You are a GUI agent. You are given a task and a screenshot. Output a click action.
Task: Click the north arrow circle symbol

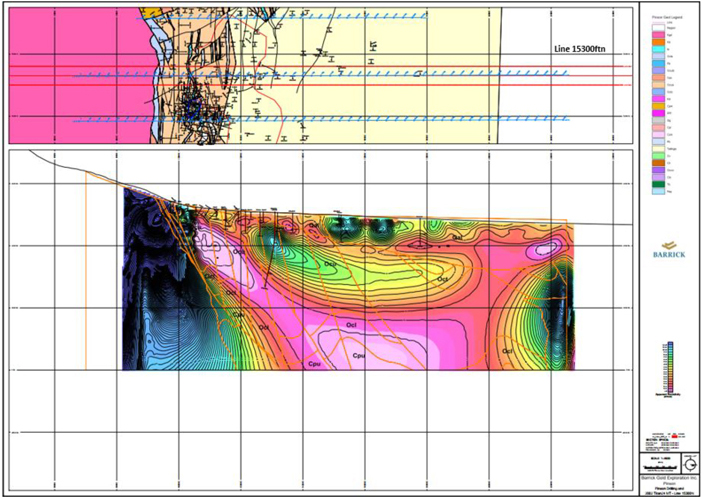(x=690, y=467)
